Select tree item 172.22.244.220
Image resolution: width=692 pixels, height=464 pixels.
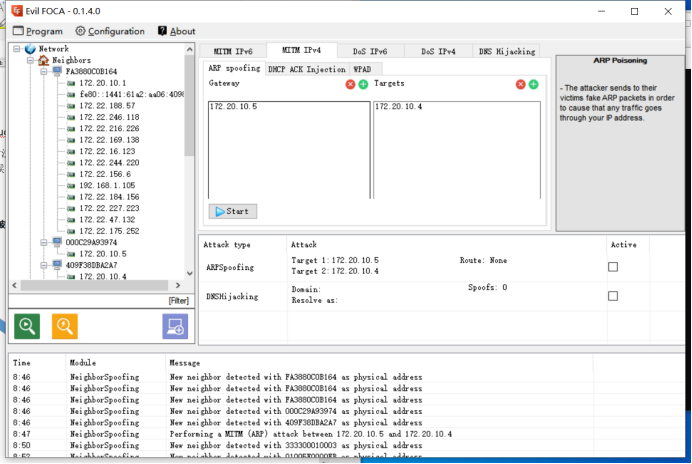point(109,162)
